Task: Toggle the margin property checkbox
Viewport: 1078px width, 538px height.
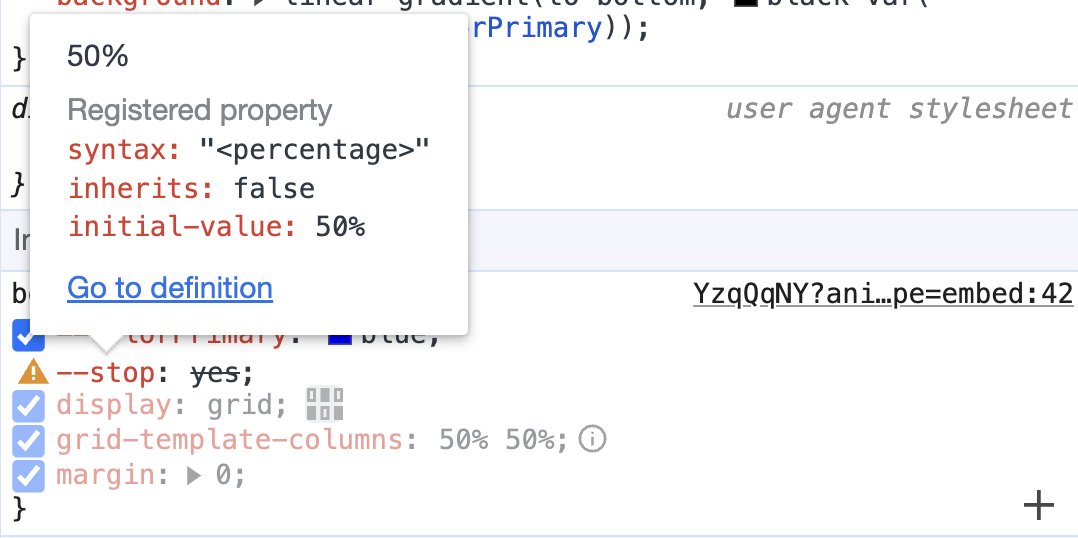Action: click(29, 474)
